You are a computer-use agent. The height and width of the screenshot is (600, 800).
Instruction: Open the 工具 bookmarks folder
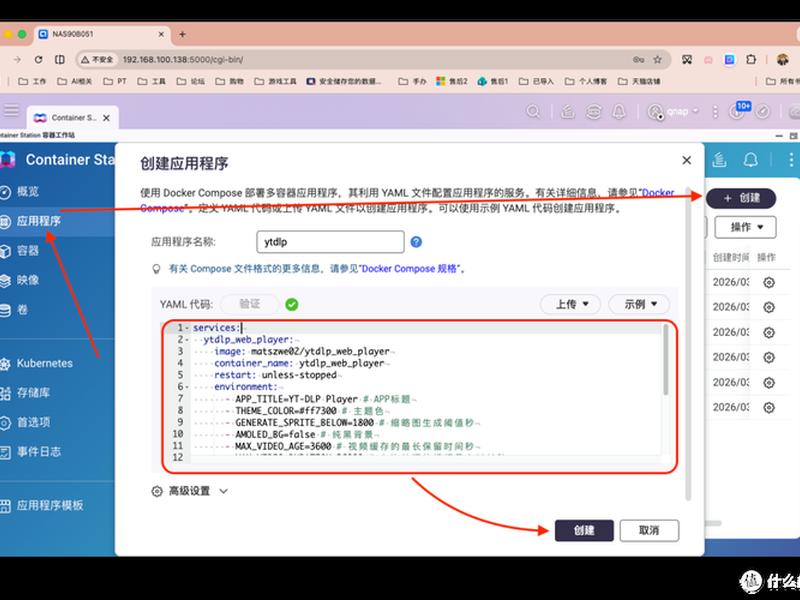[152, 81]
